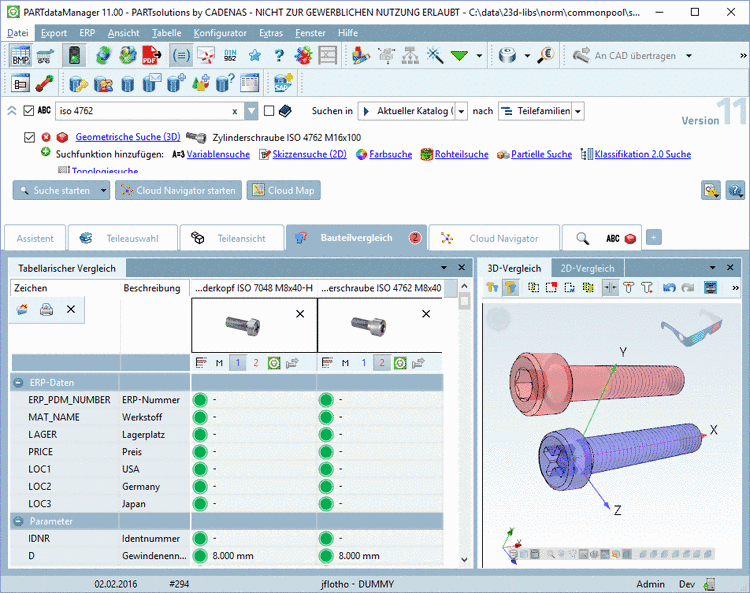The width and height of the screenshot is (750, 593).
Task: Expand 3D-Vergleich toolbar overflow chevron
Action: 735,287
